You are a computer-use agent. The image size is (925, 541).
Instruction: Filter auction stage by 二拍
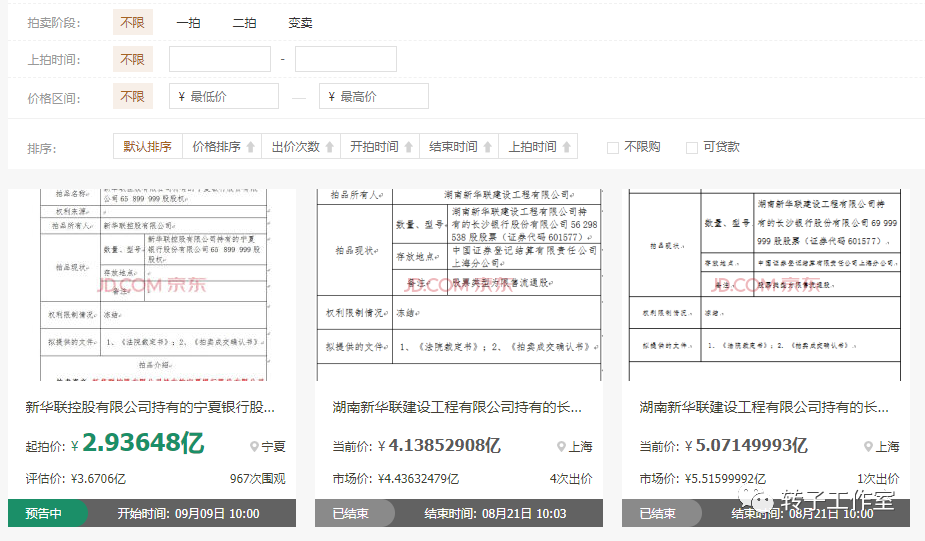coord(244,23)
